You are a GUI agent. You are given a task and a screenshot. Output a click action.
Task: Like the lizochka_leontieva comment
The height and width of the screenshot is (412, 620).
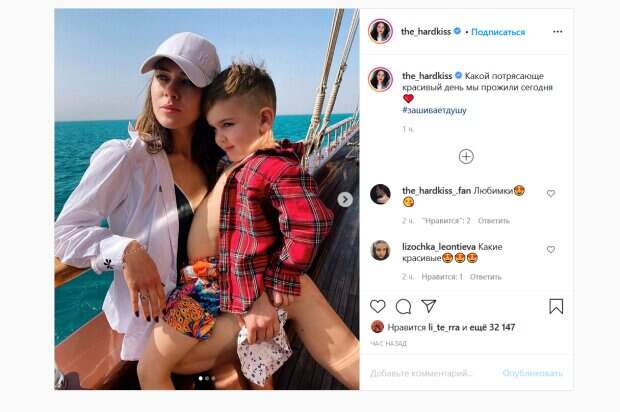click(x=551, y=249)
